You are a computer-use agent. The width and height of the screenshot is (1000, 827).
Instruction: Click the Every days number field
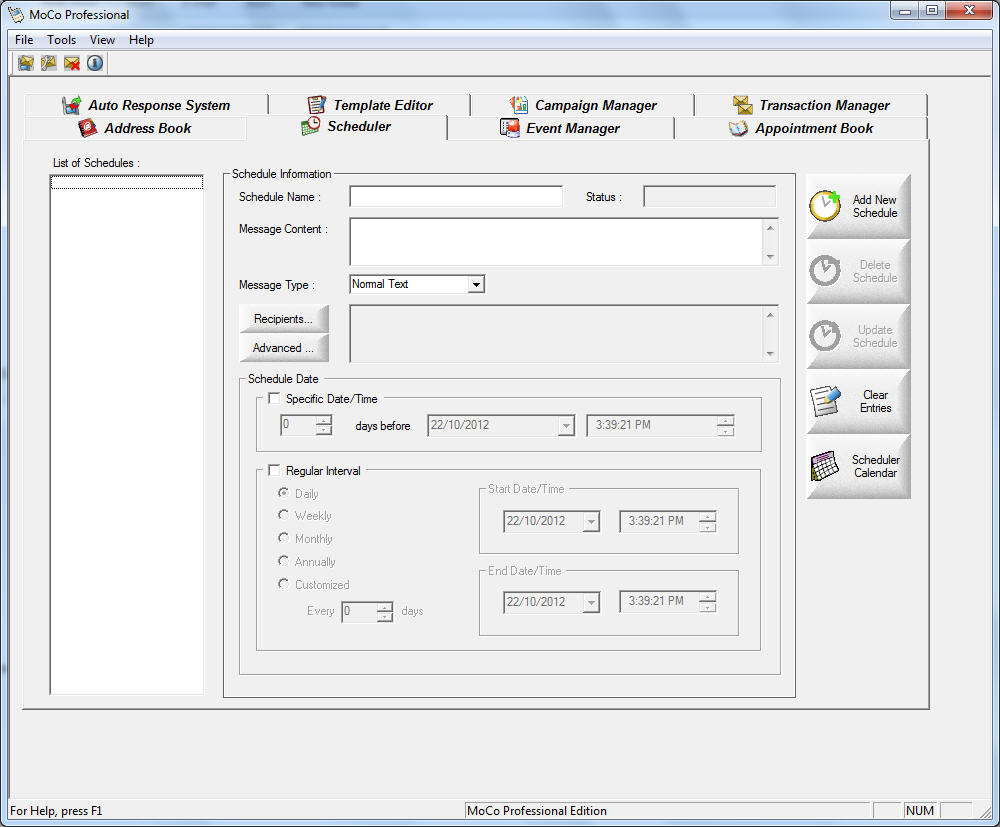[x=359, y=611]
